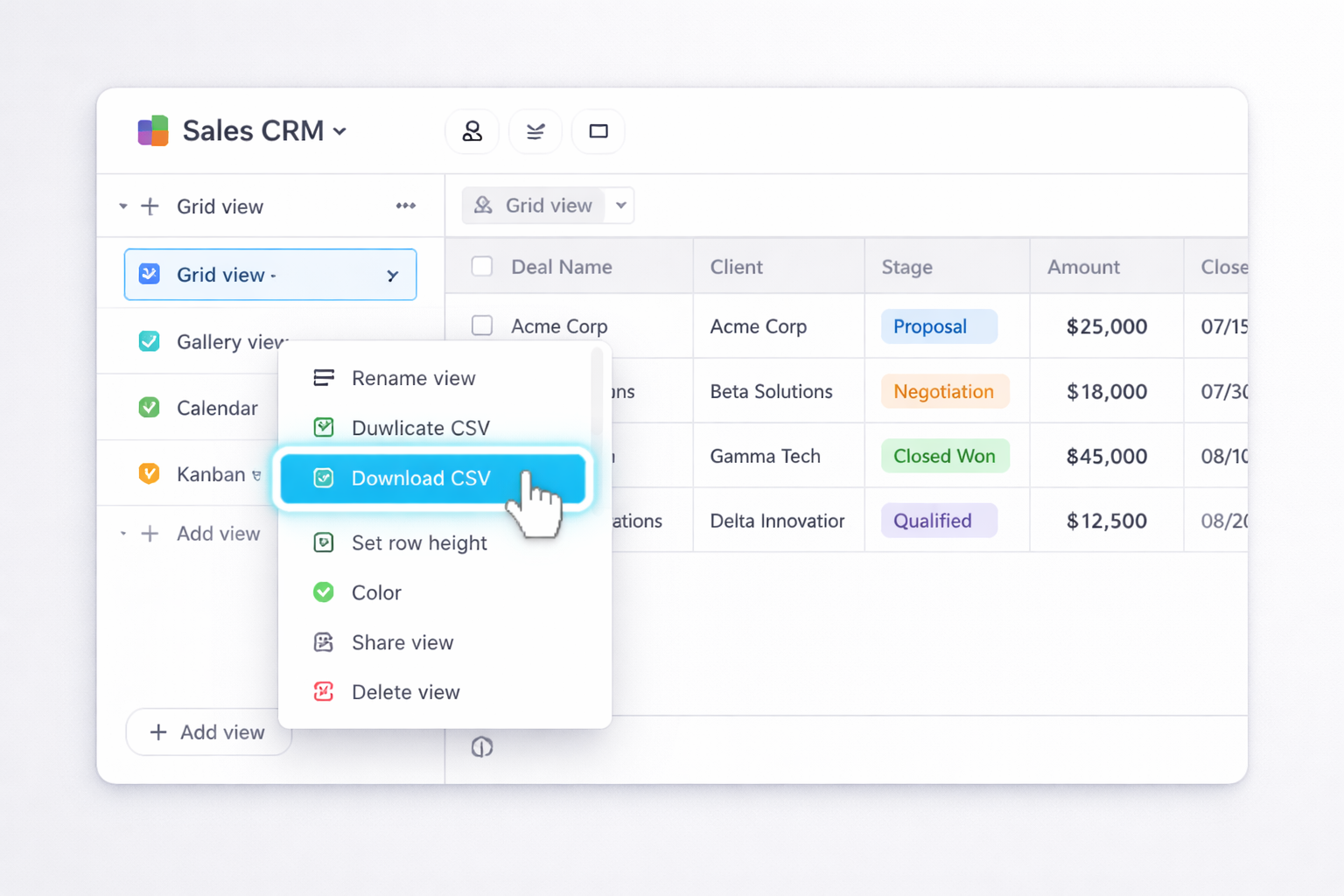Click the Negotiation stage tag

click(x=945, y=391)
